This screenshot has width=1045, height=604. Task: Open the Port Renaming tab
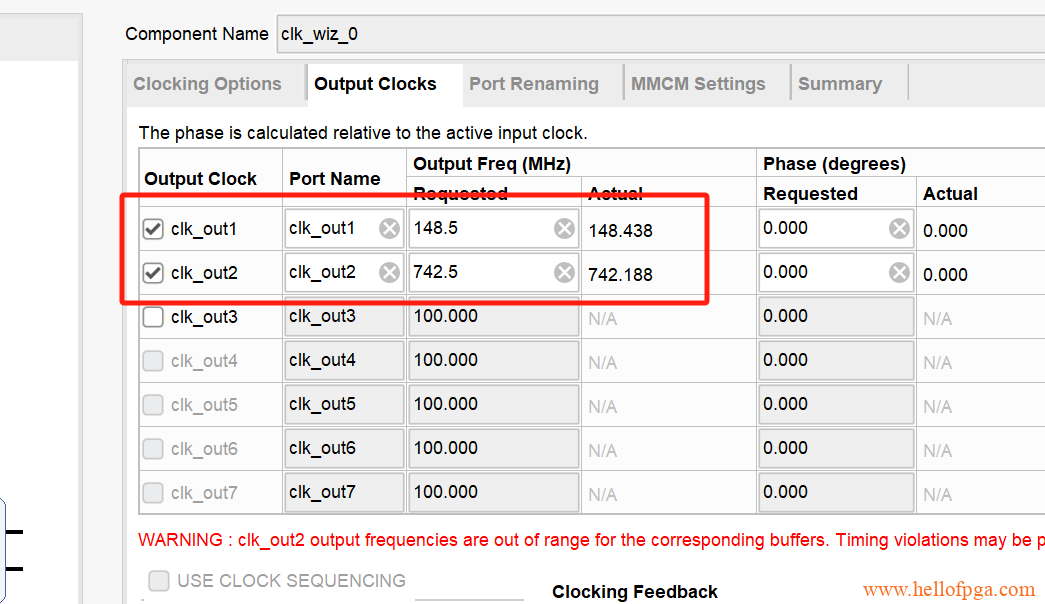(534, 84)
